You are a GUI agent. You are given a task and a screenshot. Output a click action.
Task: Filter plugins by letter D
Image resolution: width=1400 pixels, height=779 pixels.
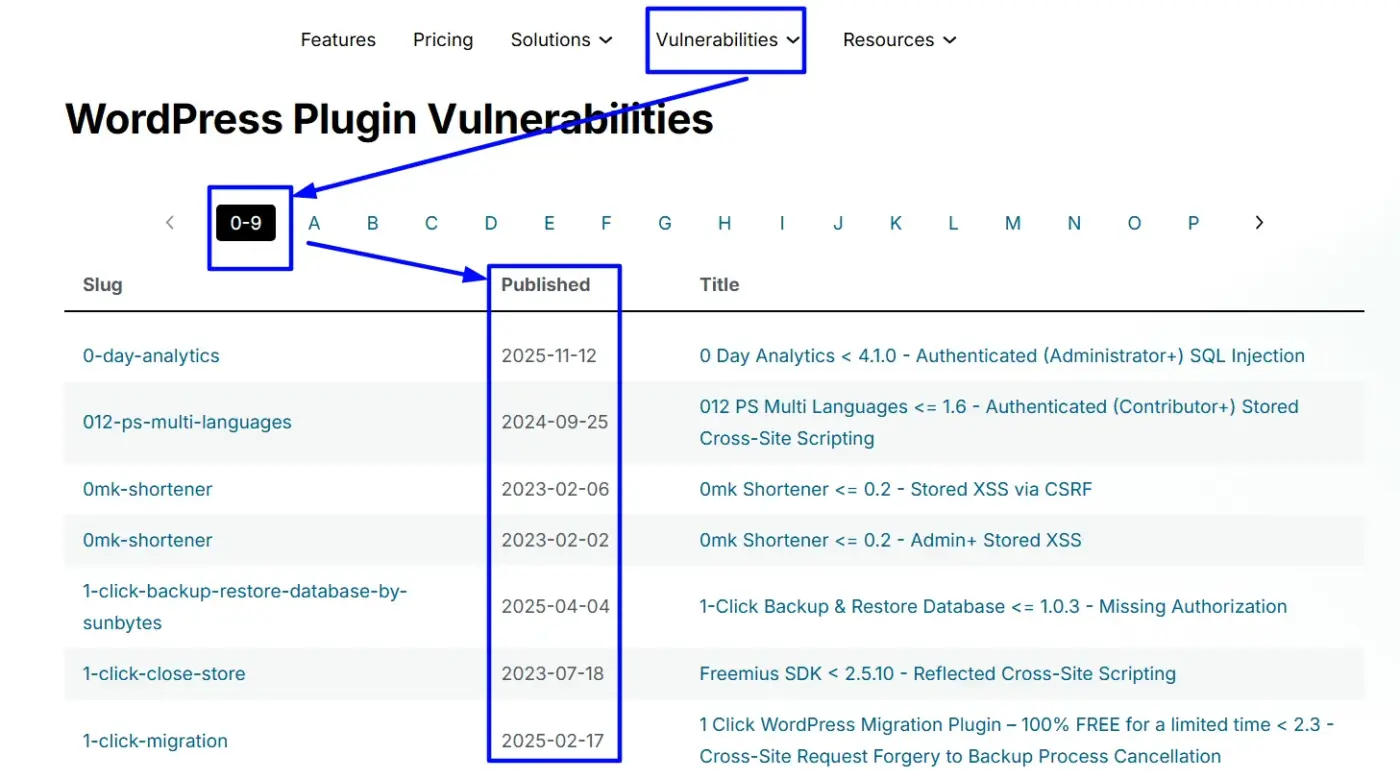click(491, 223)
